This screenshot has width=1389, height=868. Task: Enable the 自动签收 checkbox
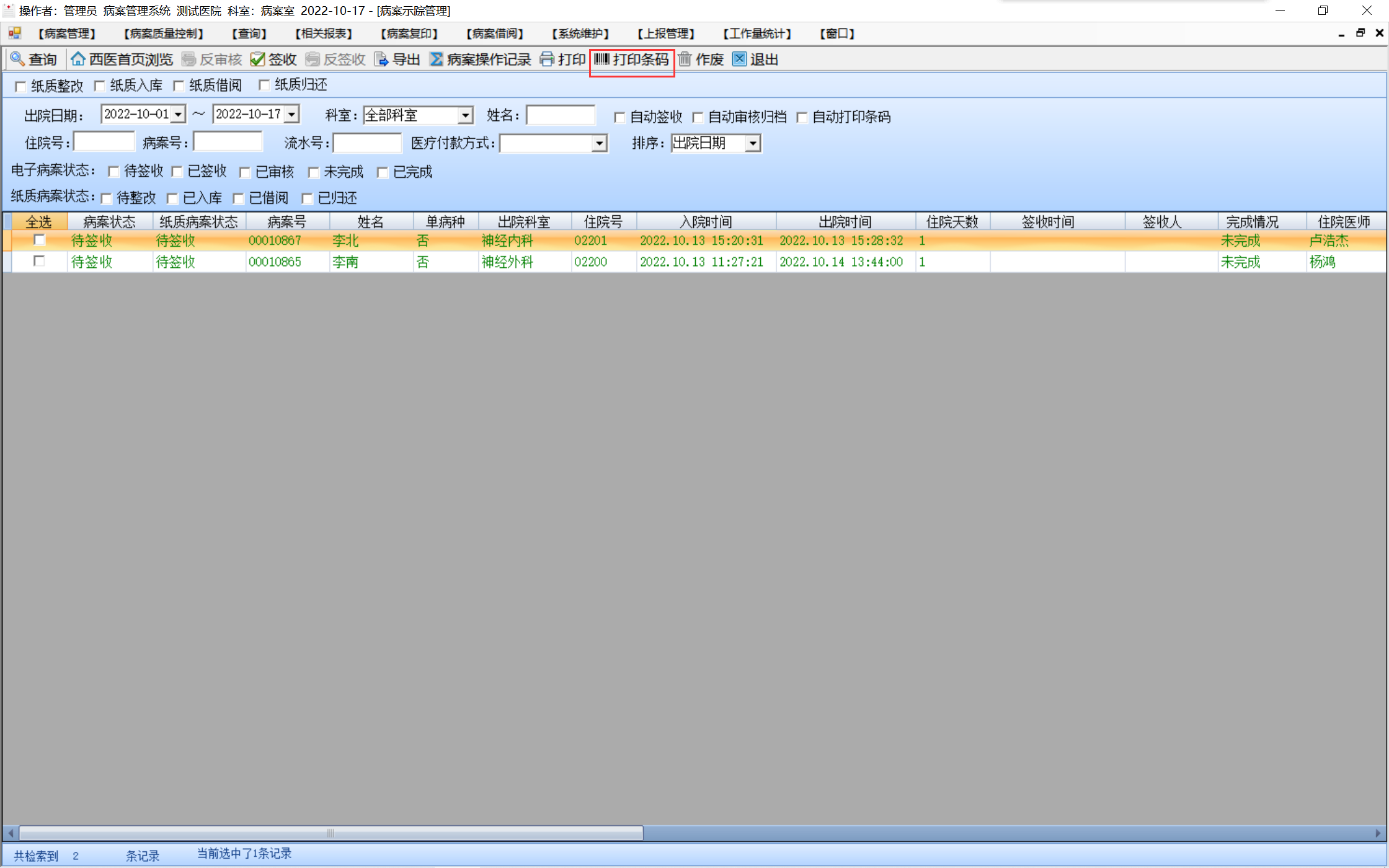tap(619, 117)
